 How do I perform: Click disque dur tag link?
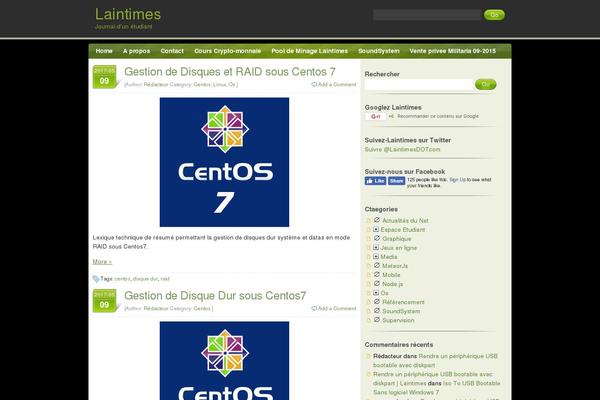(145, 279)
